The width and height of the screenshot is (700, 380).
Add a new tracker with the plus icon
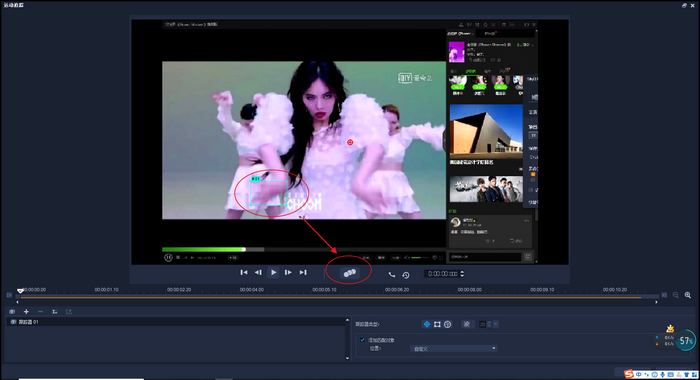tap(26, 312)
